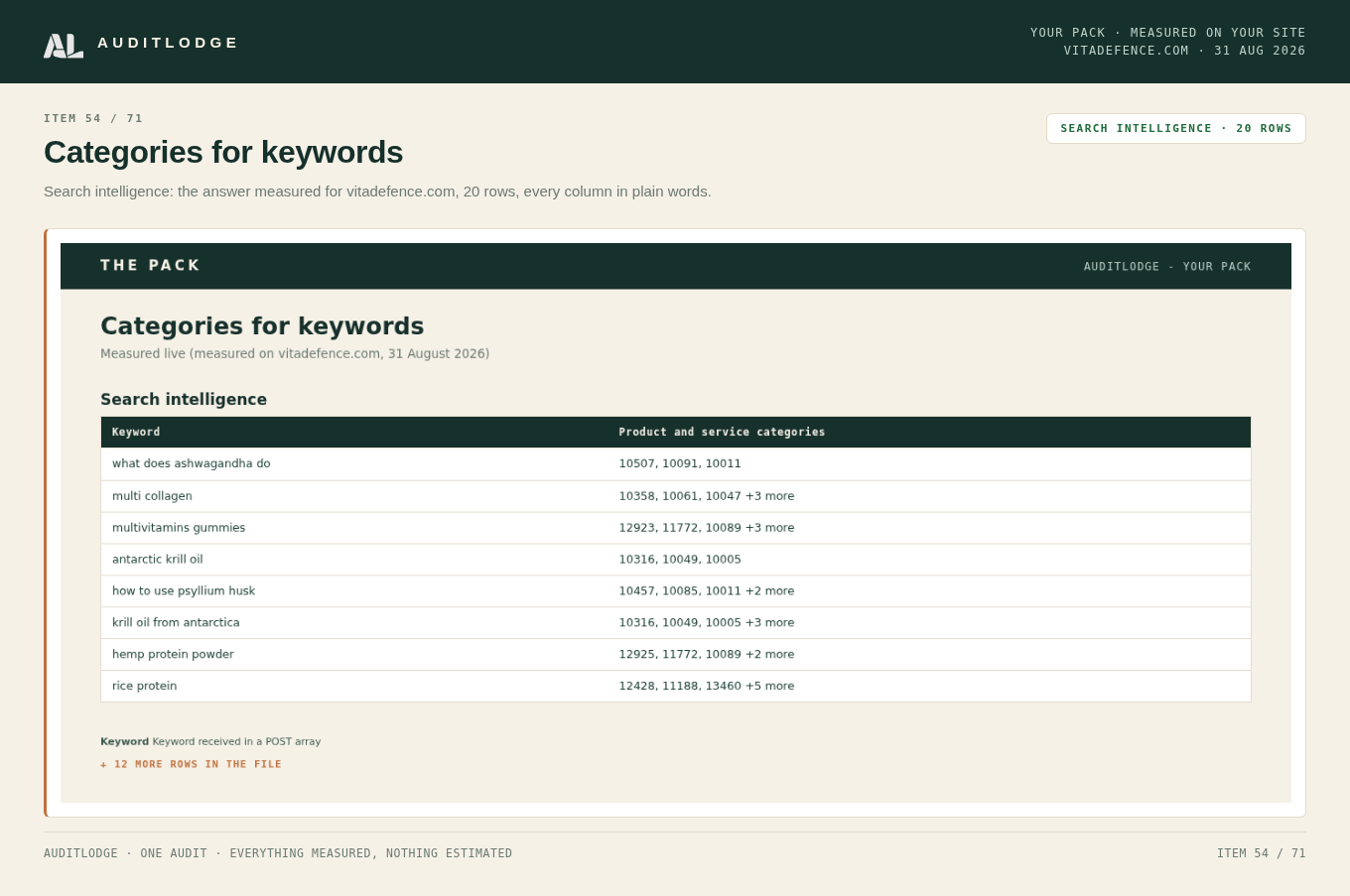Click the "krill oil from antarctica" keyword
This screenshot has height=896, width=1350.
pos(176,623)
